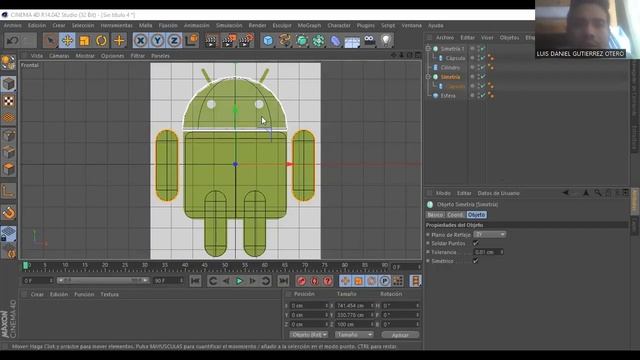Image resolution: width=640 pixels, height=360 pixels.
Task: Add a Cube primitive object
Action: (x=268, y=40)
